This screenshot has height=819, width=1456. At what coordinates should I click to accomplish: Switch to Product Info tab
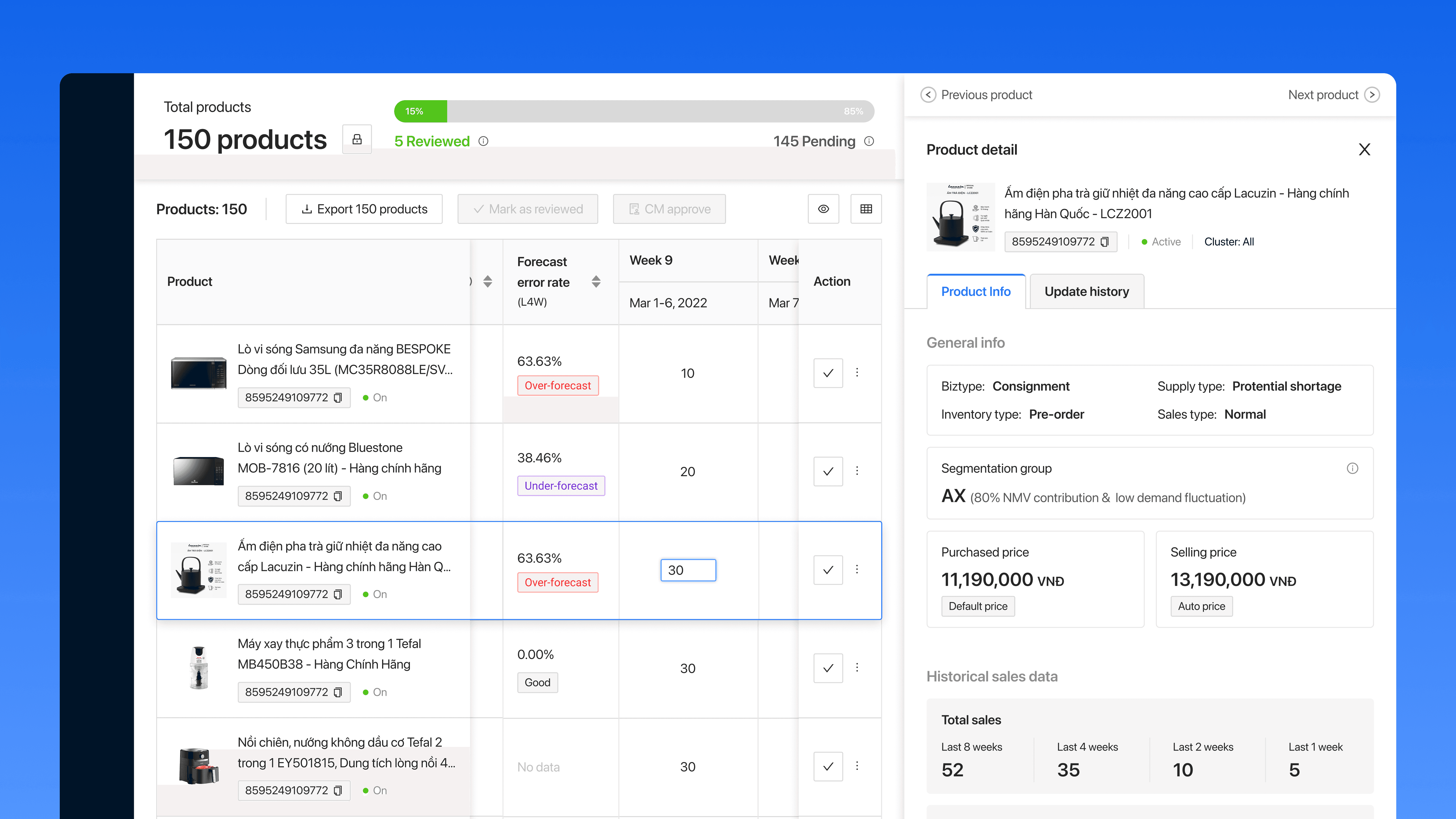[x=976, y=292]
